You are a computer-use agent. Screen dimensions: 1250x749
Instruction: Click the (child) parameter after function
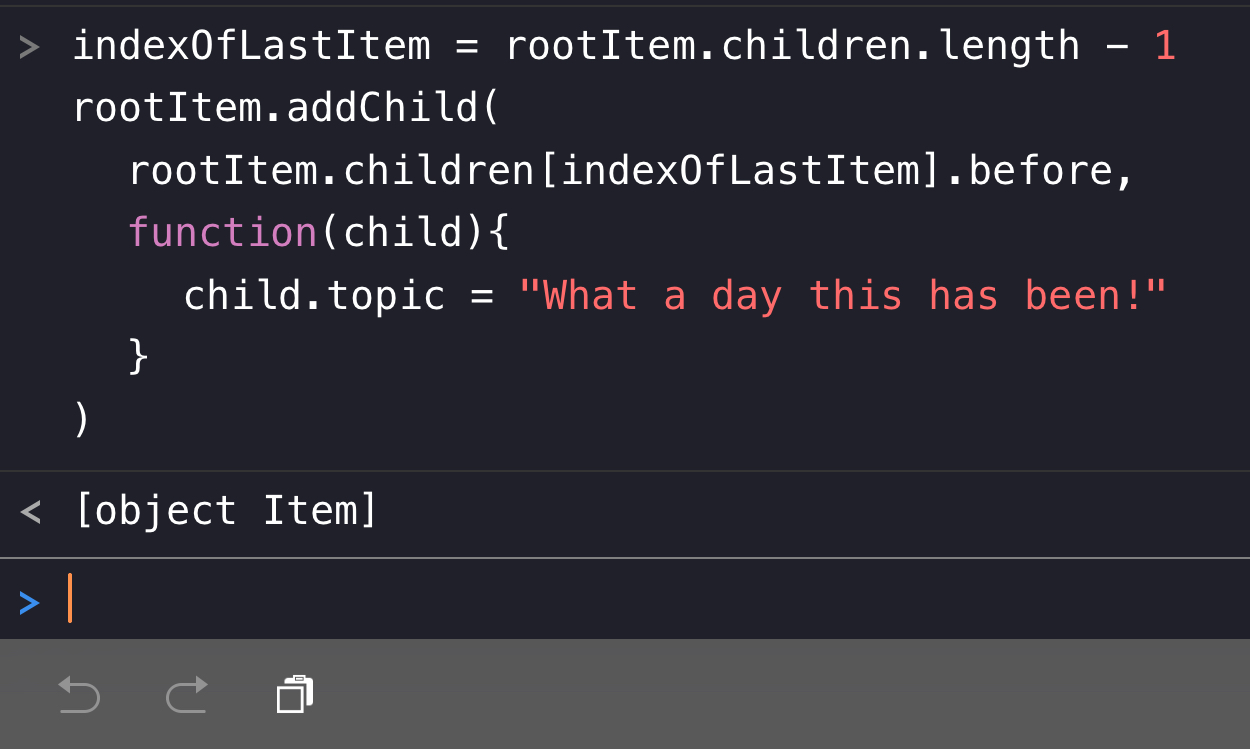pos(403,232)
